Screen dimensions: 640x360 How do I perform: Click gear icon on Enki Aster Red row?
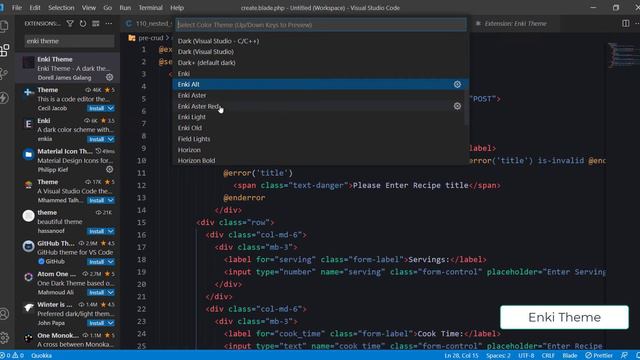(457, 106)
